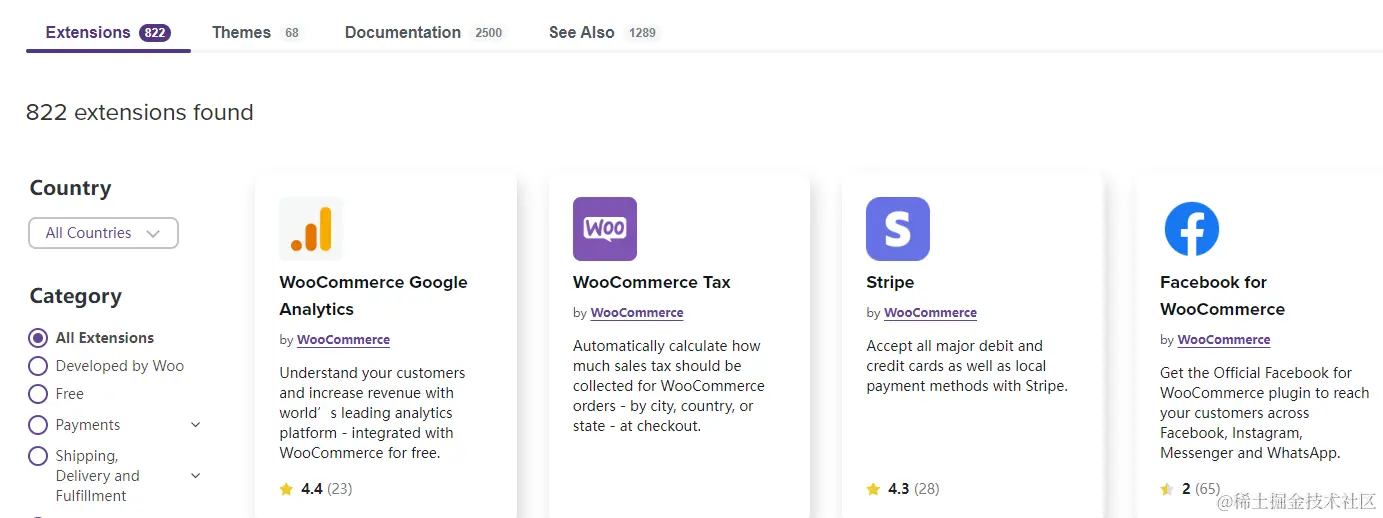
Task: Open the Facebook for WooCommerce title
Action: click(x=1222, y=296)
